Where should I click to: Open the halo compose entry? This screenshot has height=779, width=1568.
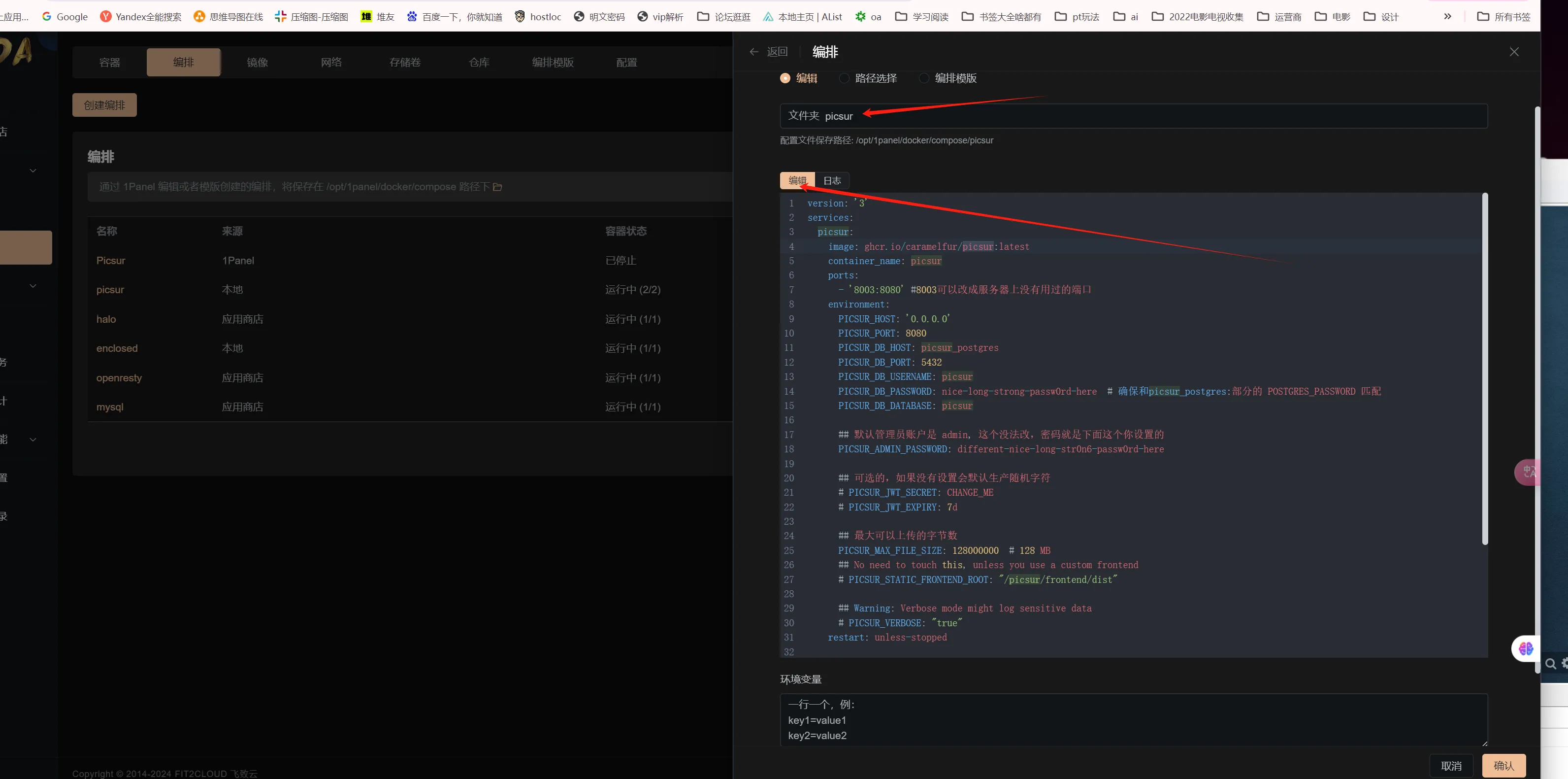coord(106,318)
